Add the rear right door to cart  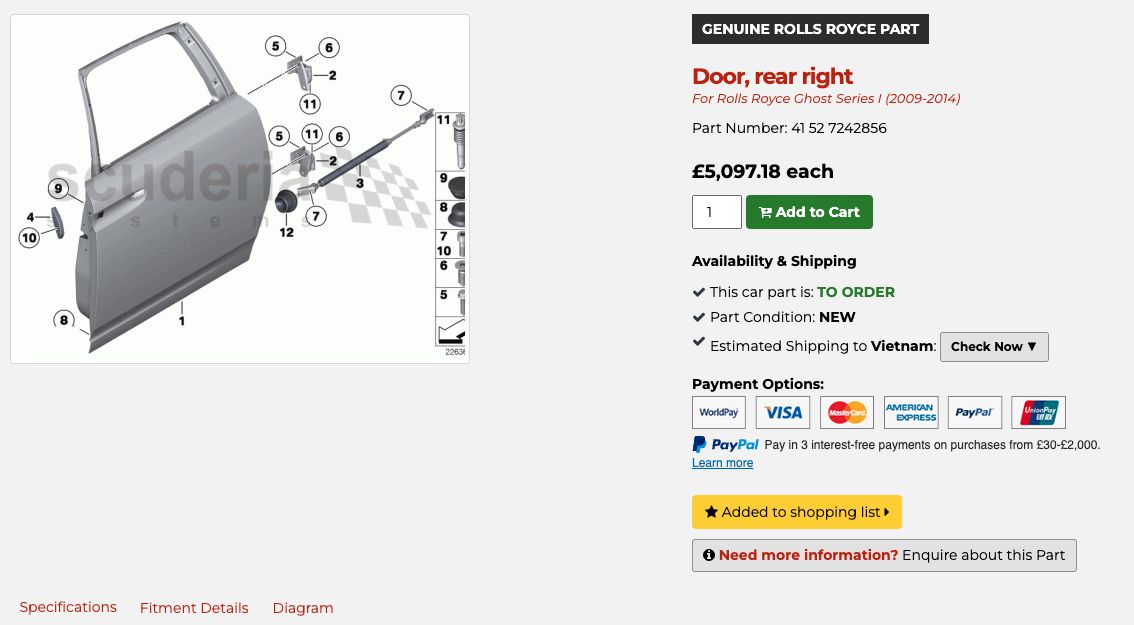809,212
